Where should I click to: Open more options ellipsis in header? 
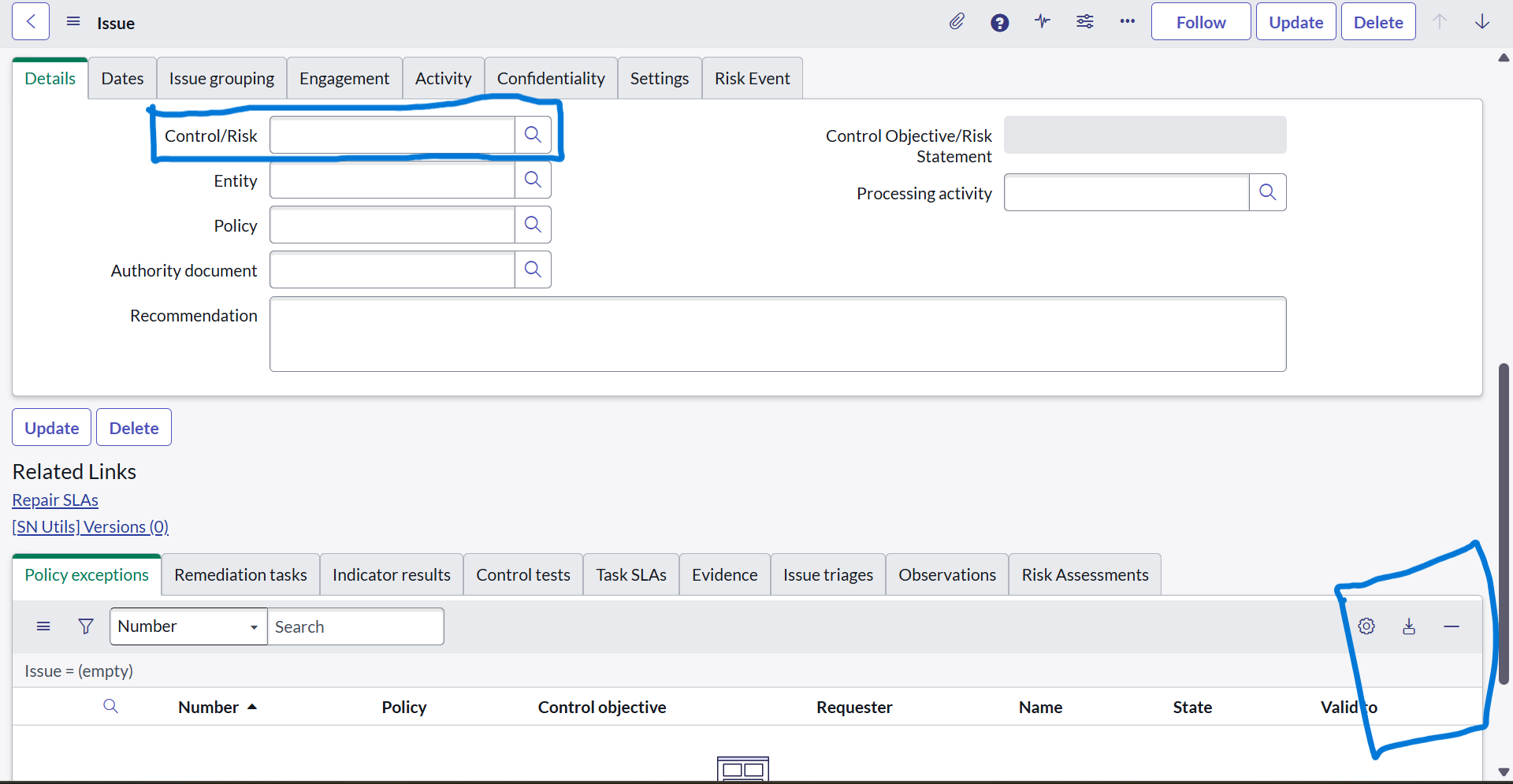[1128, 22]
